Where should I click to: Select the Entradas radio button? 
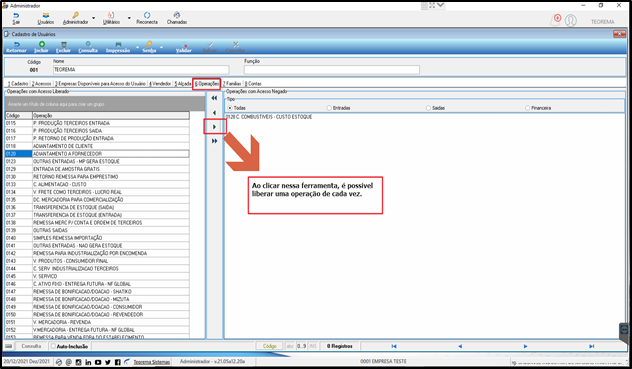[329, 108]
